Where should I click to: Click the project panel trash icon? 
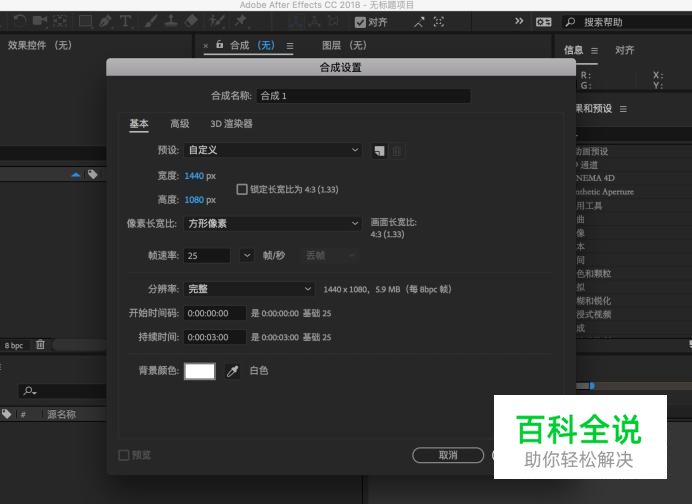tap(40, 344)
